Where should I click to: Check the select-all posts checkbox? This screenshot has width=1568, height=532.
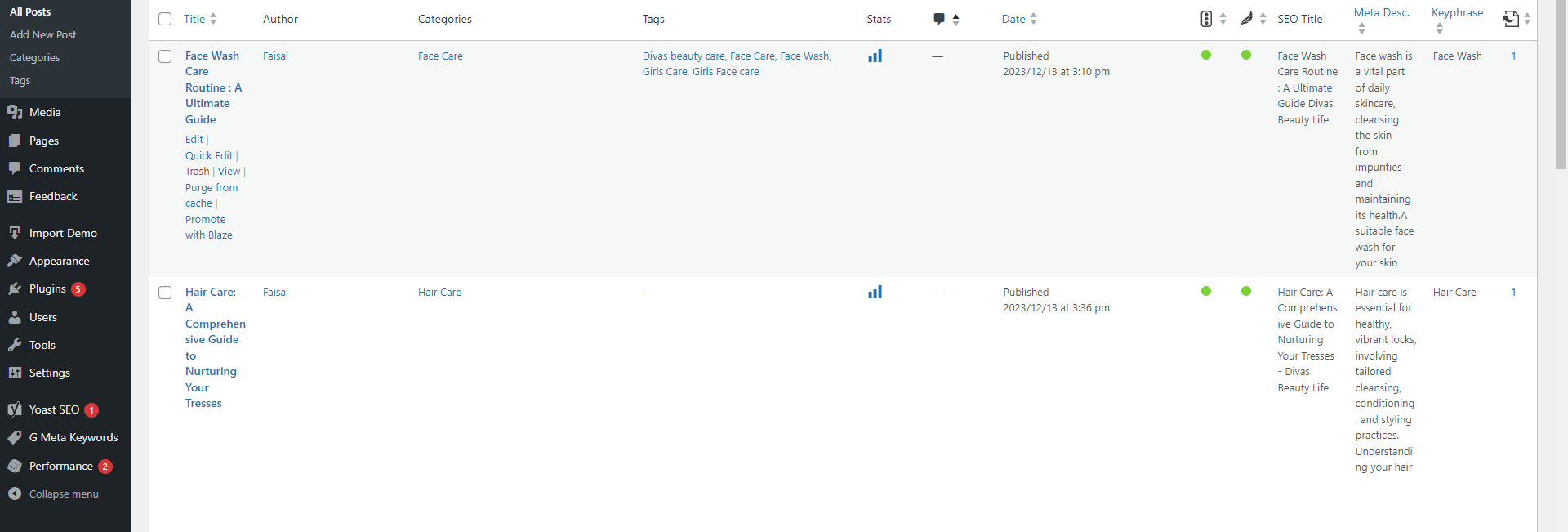[165, 19]
